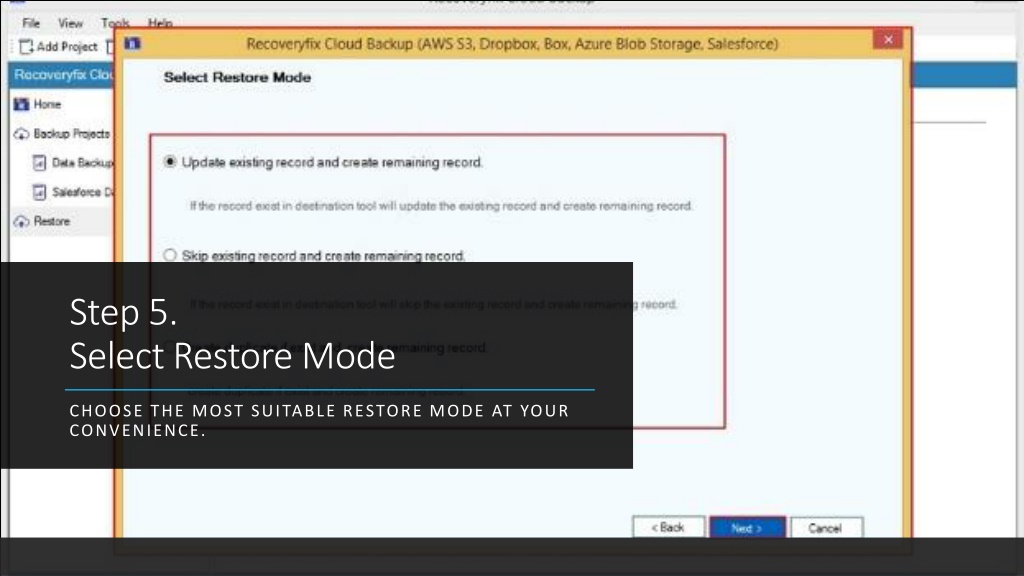
Task: Open the Tools menu
Action: [115, 23]
